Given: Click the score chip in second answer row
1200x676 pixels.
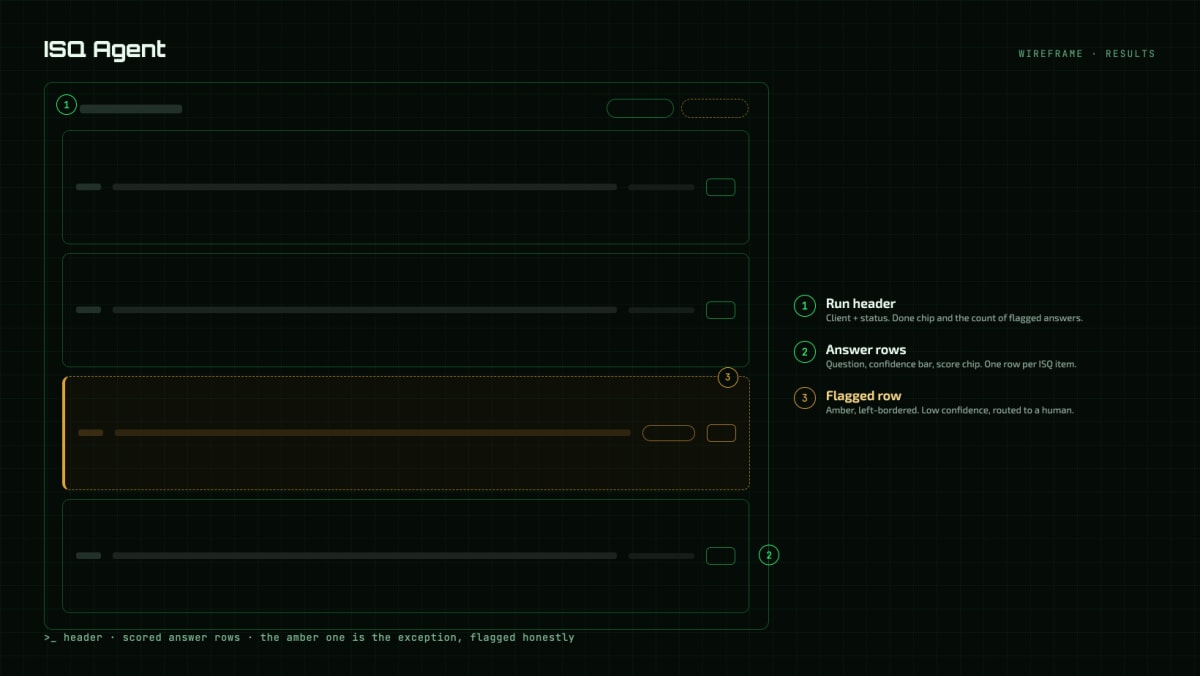Looking at the screenshot, I should click(721, 310).
